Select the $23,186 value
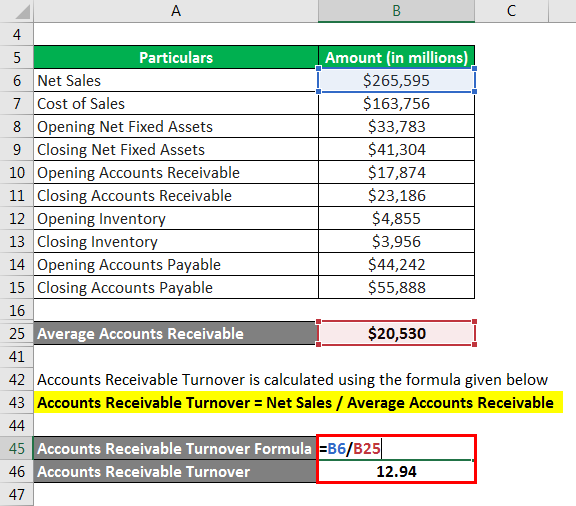This screenshot has height=506, width=576. [x=396, y=195]
